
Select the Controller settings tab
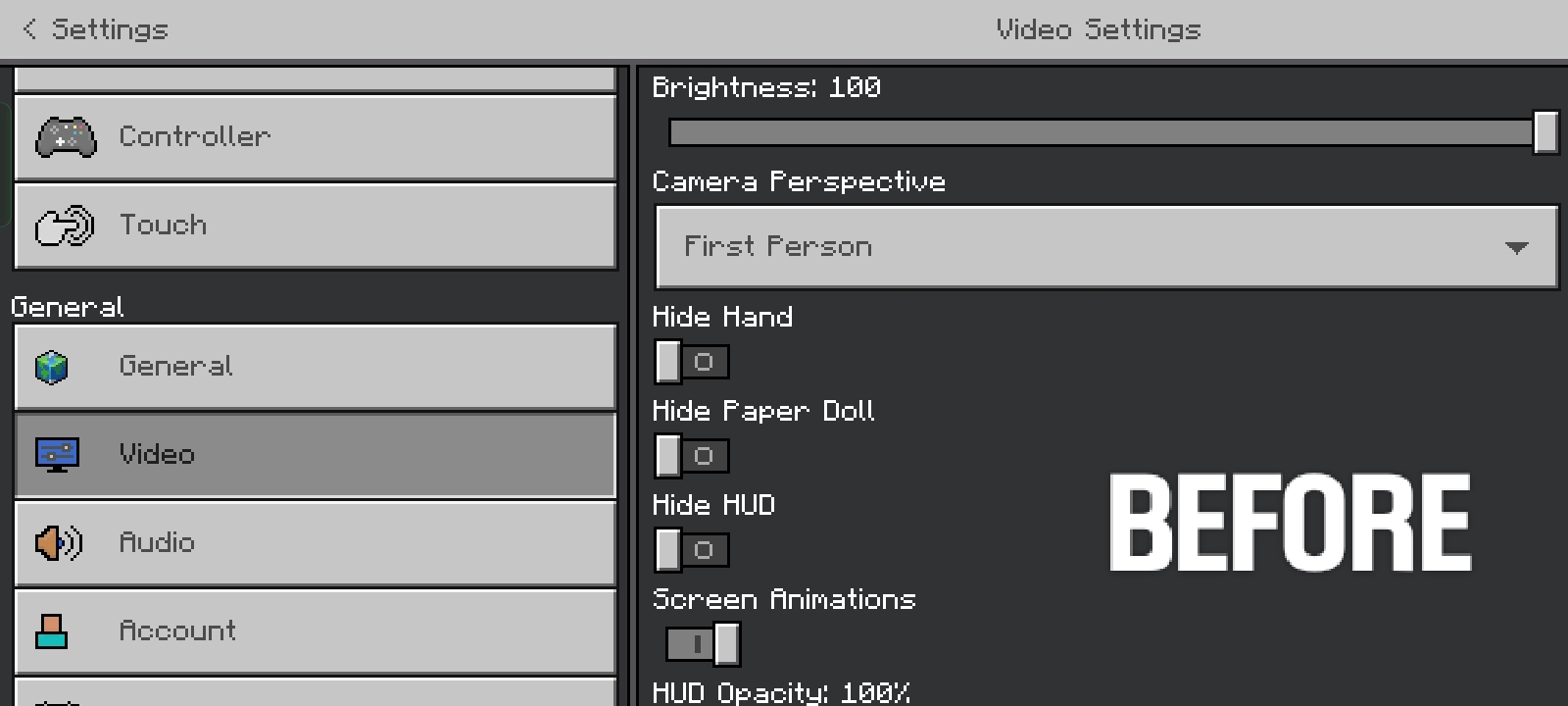click(x=316, y=137)
